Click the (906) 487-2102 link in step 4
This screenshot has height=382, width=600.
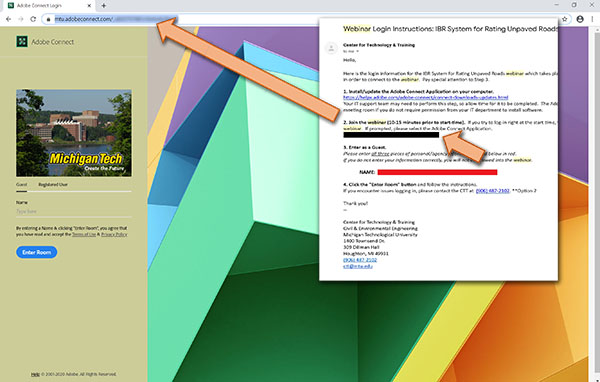pos(492,191)
